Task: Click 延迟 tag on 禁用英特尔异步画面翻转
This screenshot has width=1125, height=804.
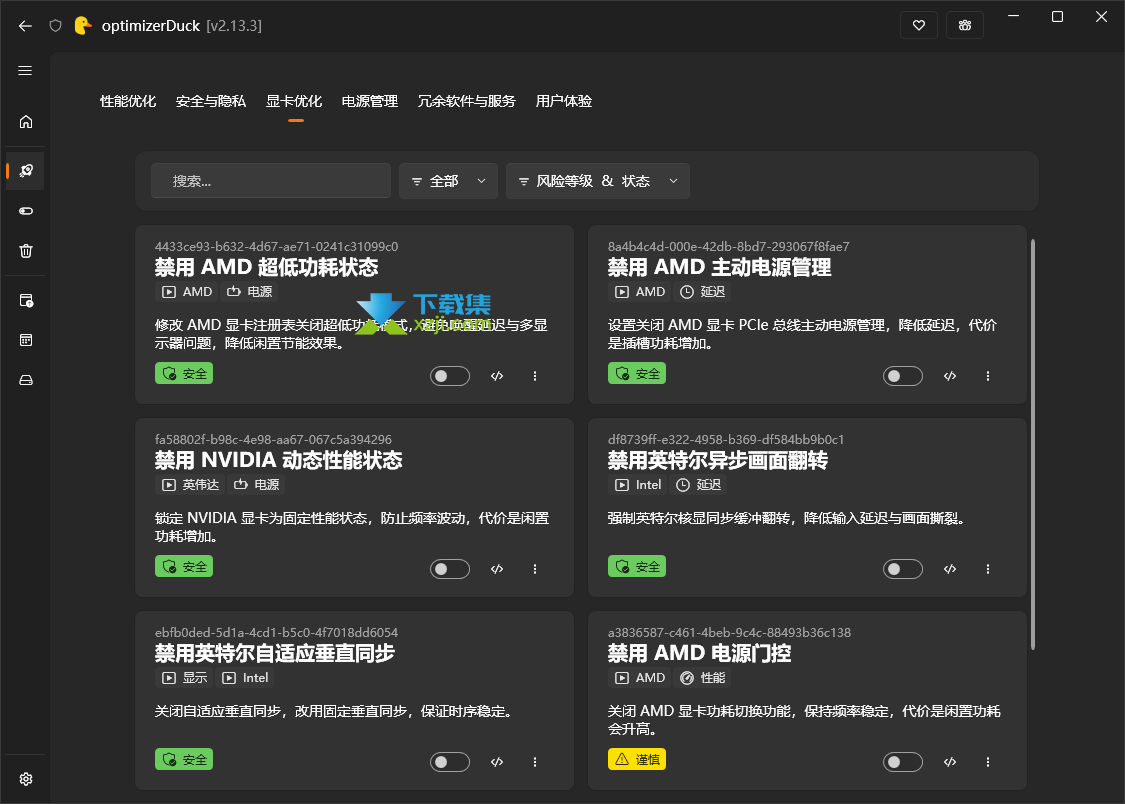Action: point(700,485)
